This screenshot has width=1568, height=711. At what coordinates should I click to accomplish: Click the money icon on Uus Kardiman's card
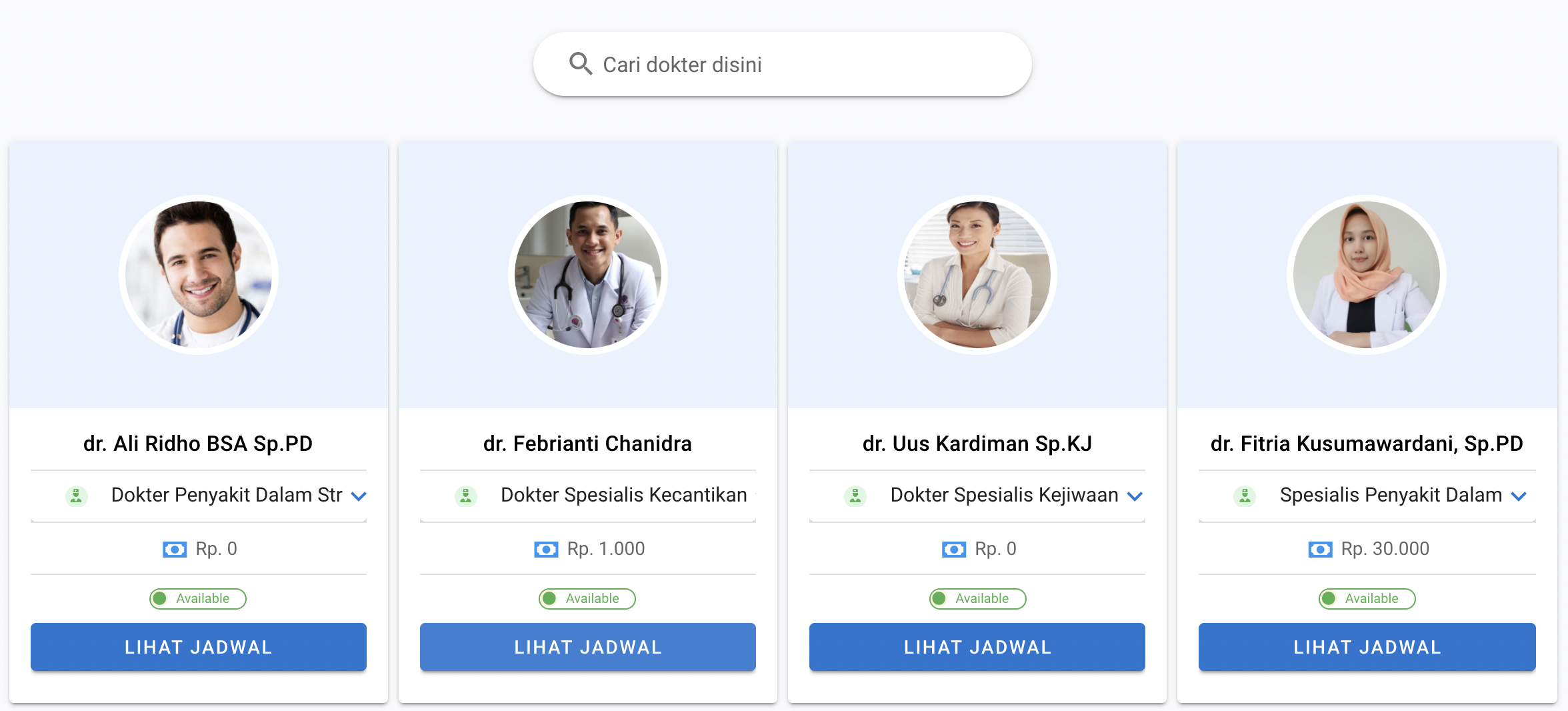953,549
